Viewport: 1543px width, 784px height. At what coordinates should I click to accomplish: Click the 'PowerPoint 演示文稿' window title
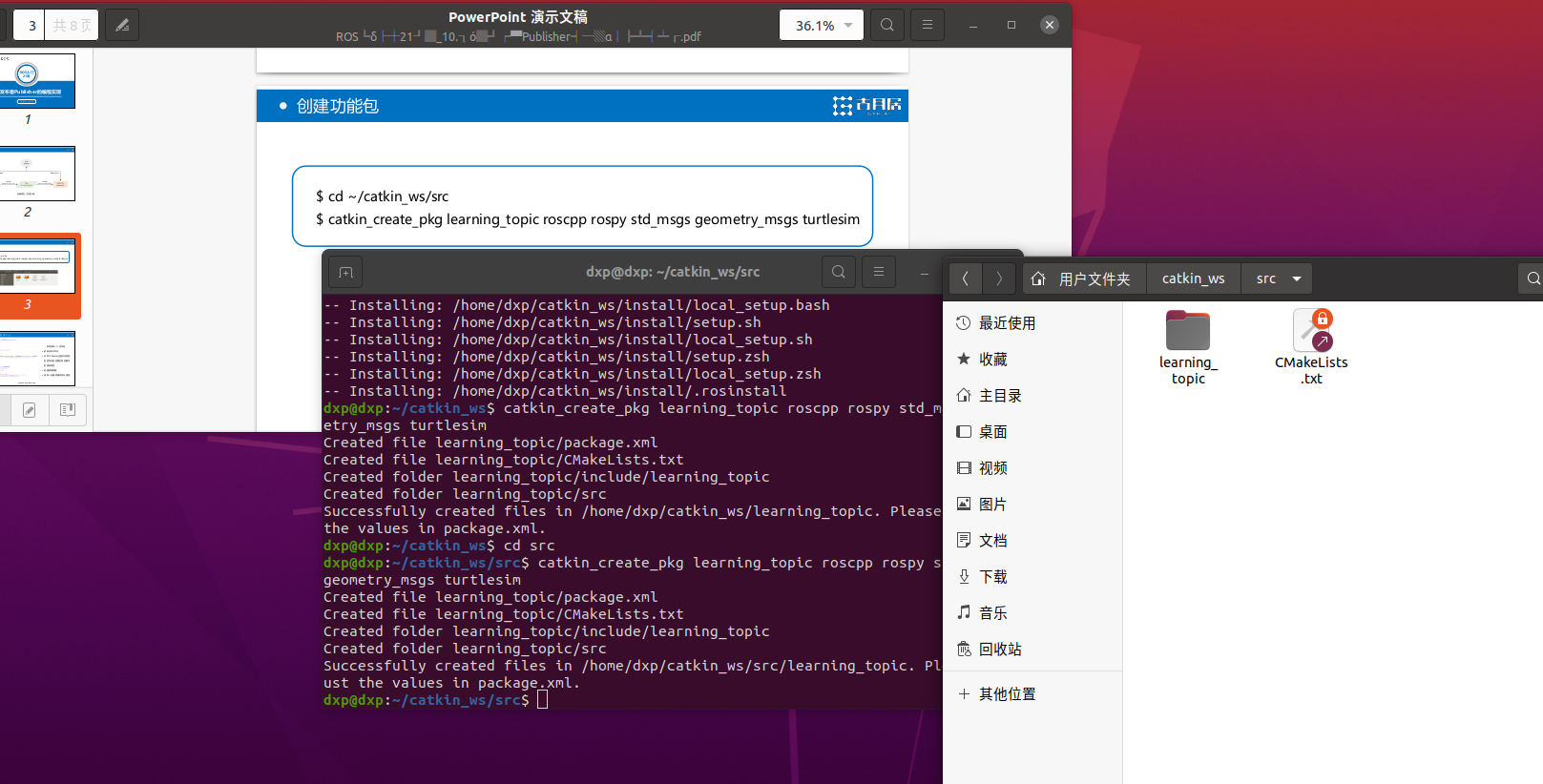pos(518,17)
